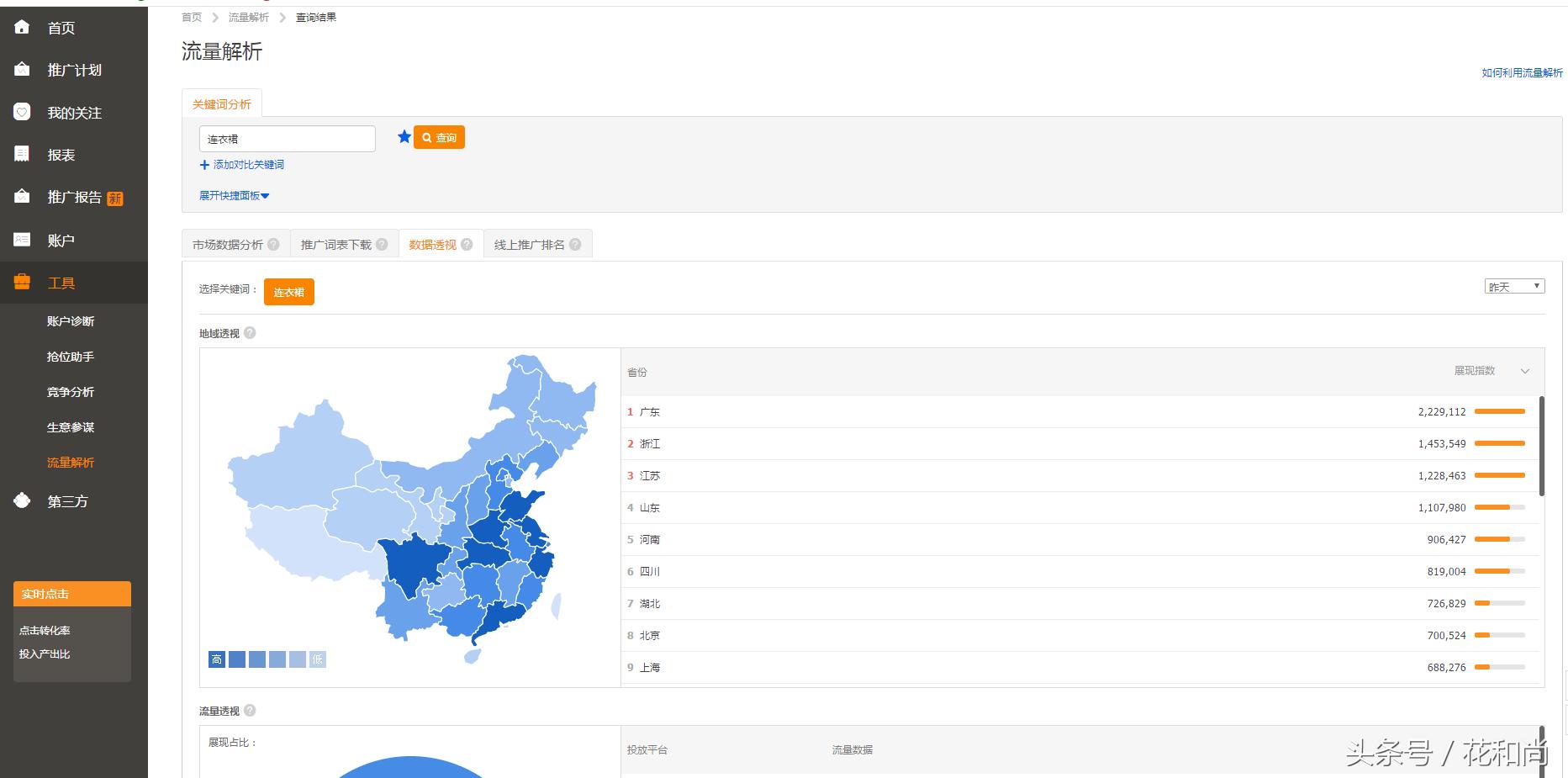The height and width of the screenshot is (778, 1568).
Task: Click the 查询 search button
Action: [440, 136]
